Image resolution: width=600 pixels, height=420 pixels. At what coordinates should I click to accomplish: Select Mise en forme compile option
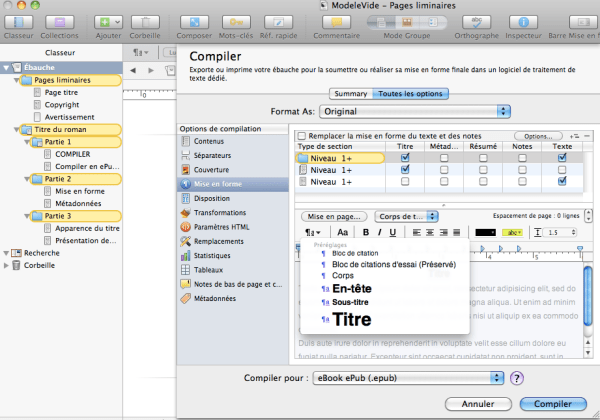pos(233,184)
